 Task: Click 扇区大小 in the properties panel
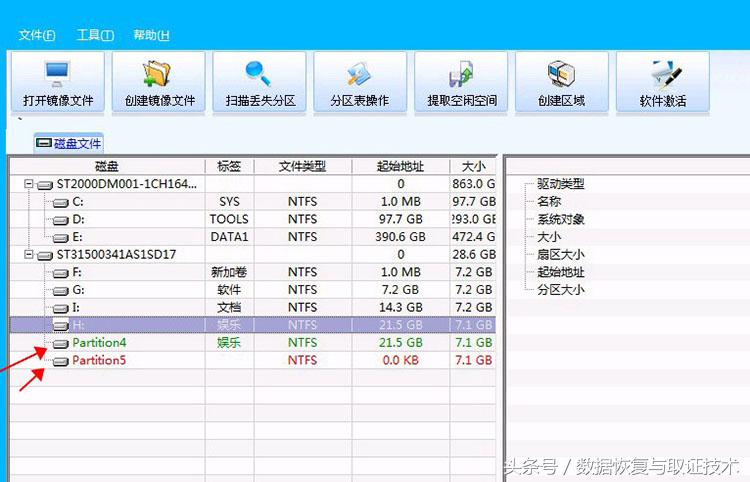561,254
